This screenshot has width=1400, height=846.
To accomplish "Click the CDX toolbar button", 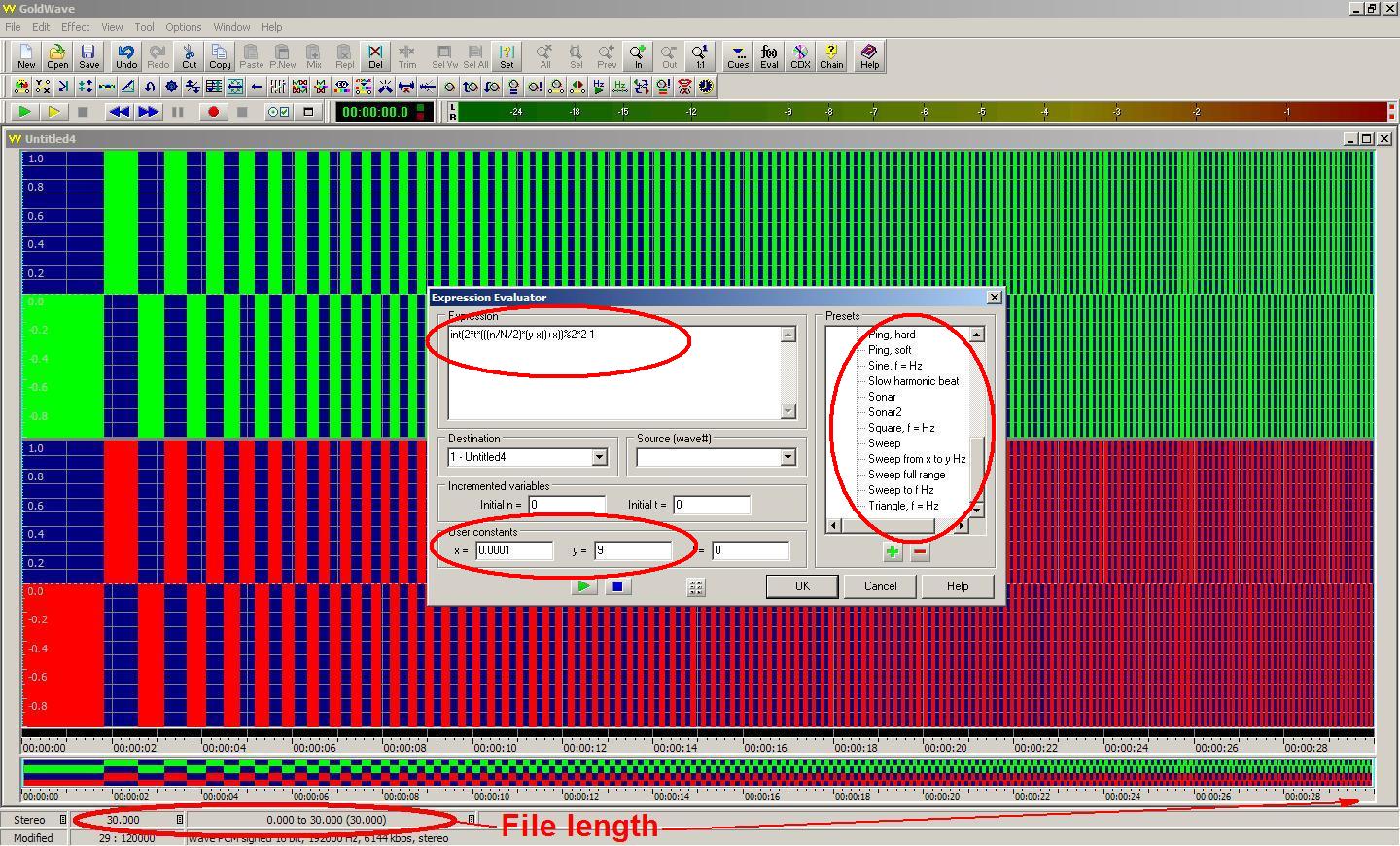I will tap(800, 56).
